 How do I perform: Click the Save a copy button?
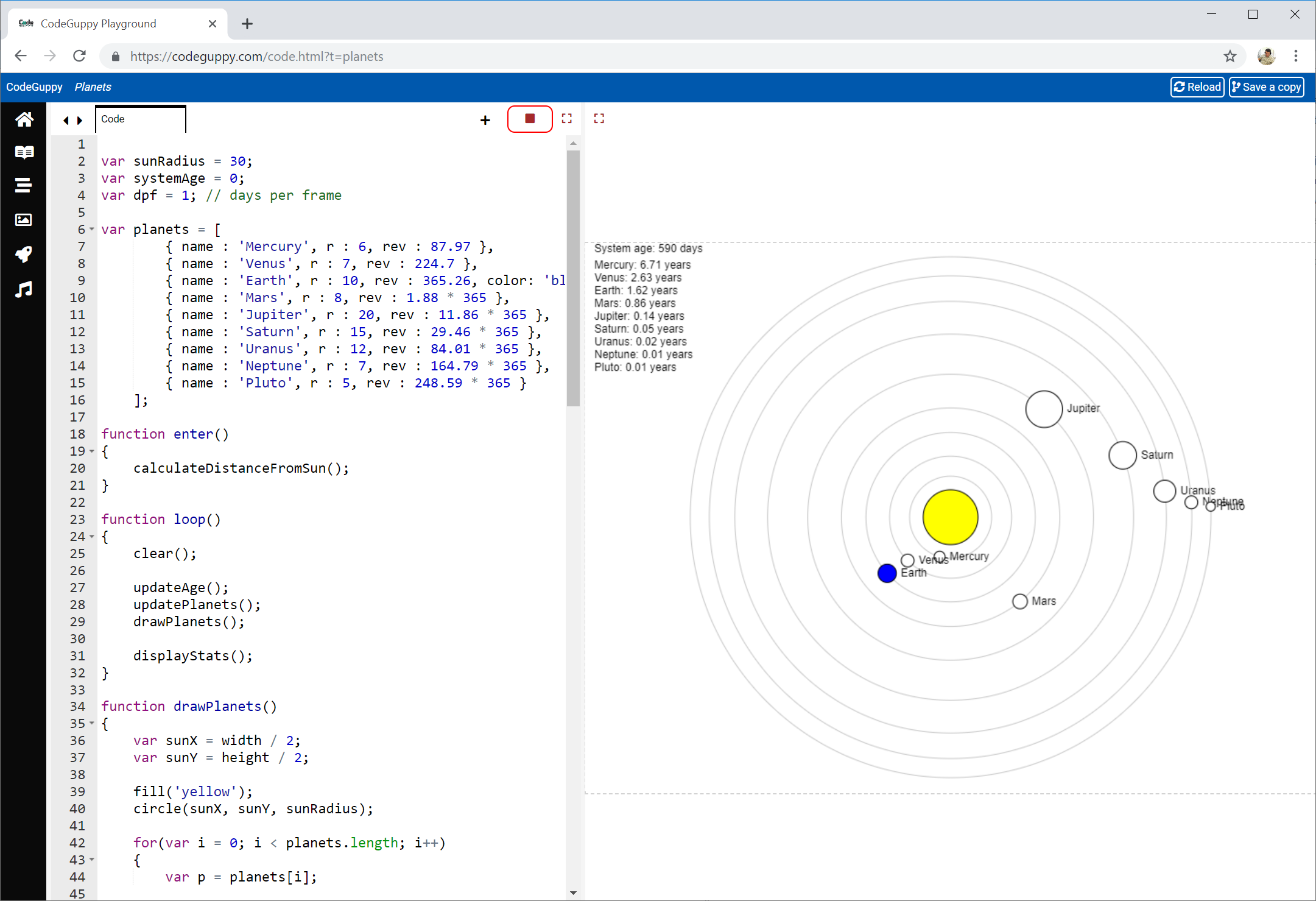coord(1266,87)
